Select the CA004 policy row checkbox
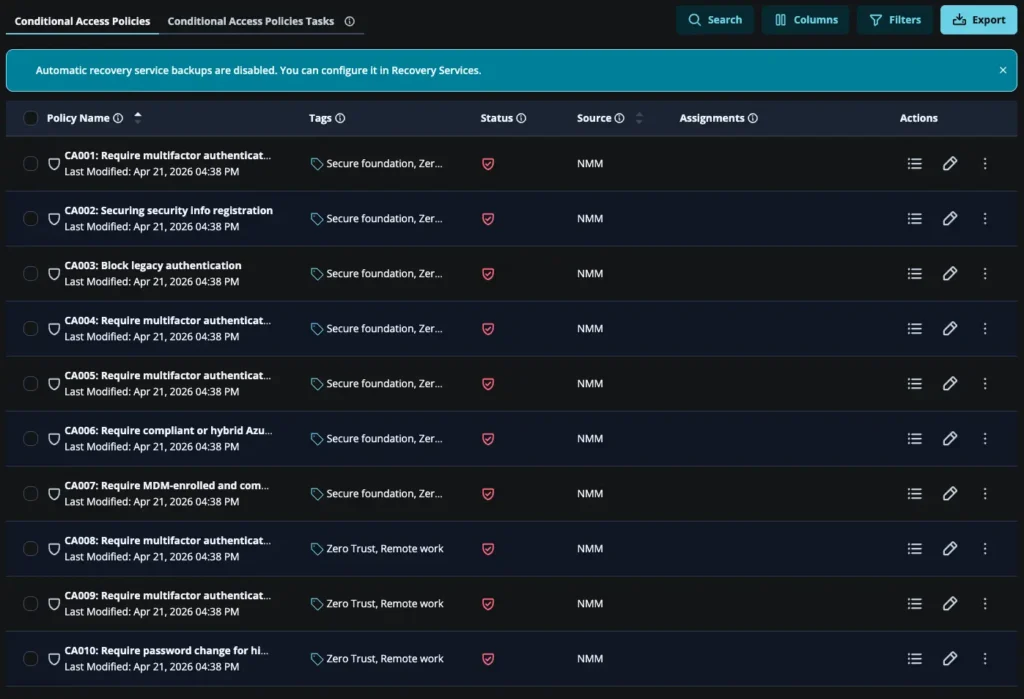This screenshot has height=699, width=1024. pyautogui.click(x=30, y=329)
